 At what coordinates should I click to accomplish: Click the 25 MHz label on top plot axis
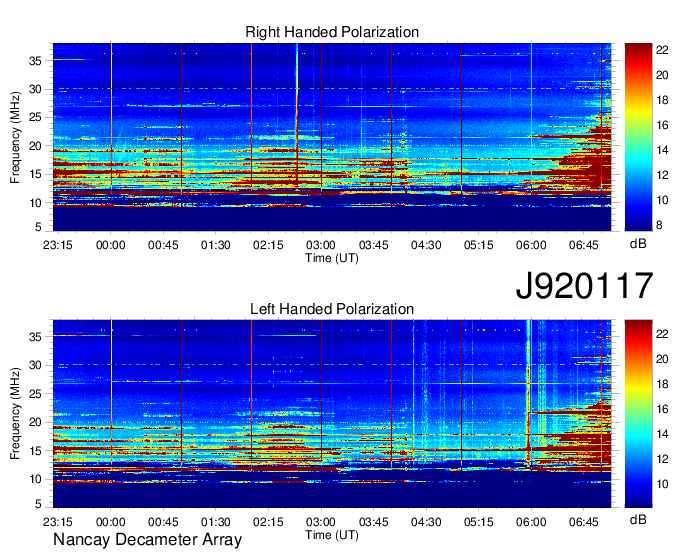[x=35, y=118]
